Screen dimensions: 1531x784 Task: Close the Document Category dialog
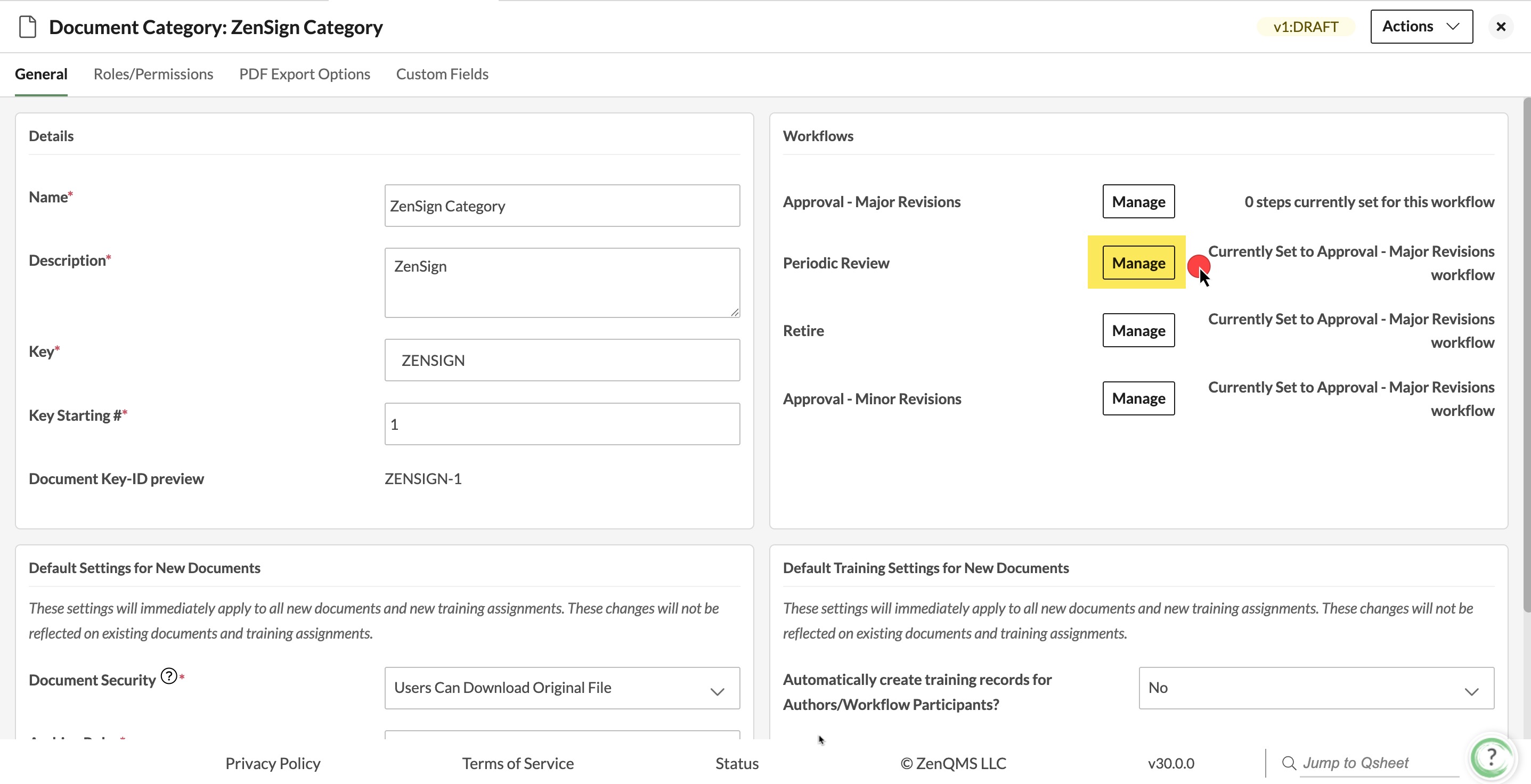[1501, 27]
